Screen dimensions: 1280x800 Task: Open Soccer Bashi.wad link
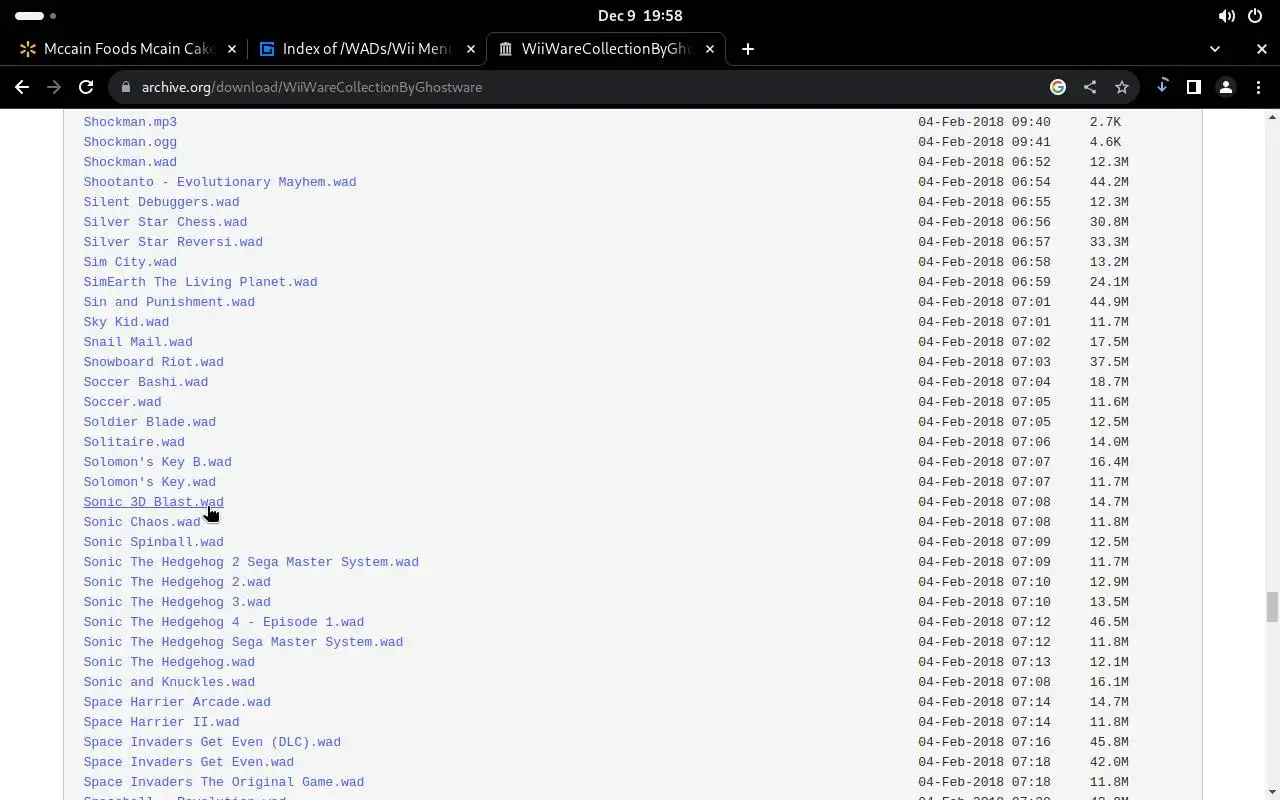[x=146, y=382]
